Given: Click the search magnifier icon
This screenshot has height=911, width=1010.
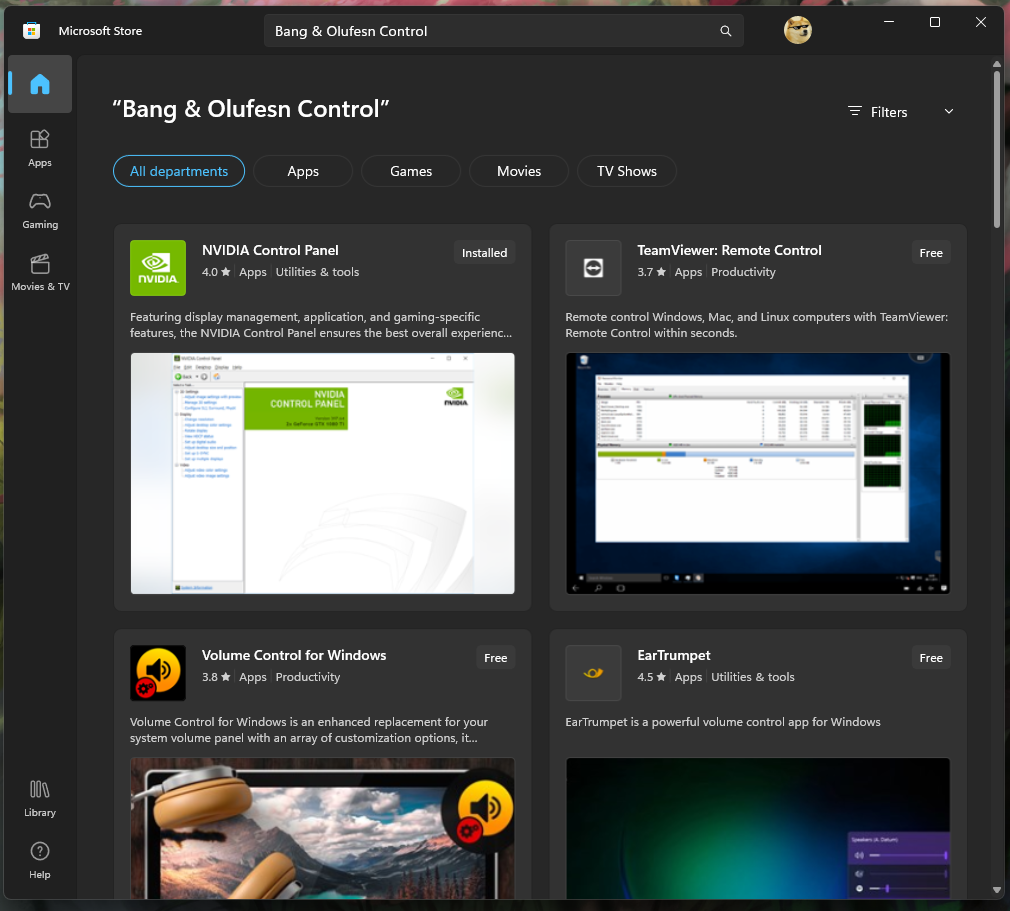Looking at the screenshot, I should [725, 31].
